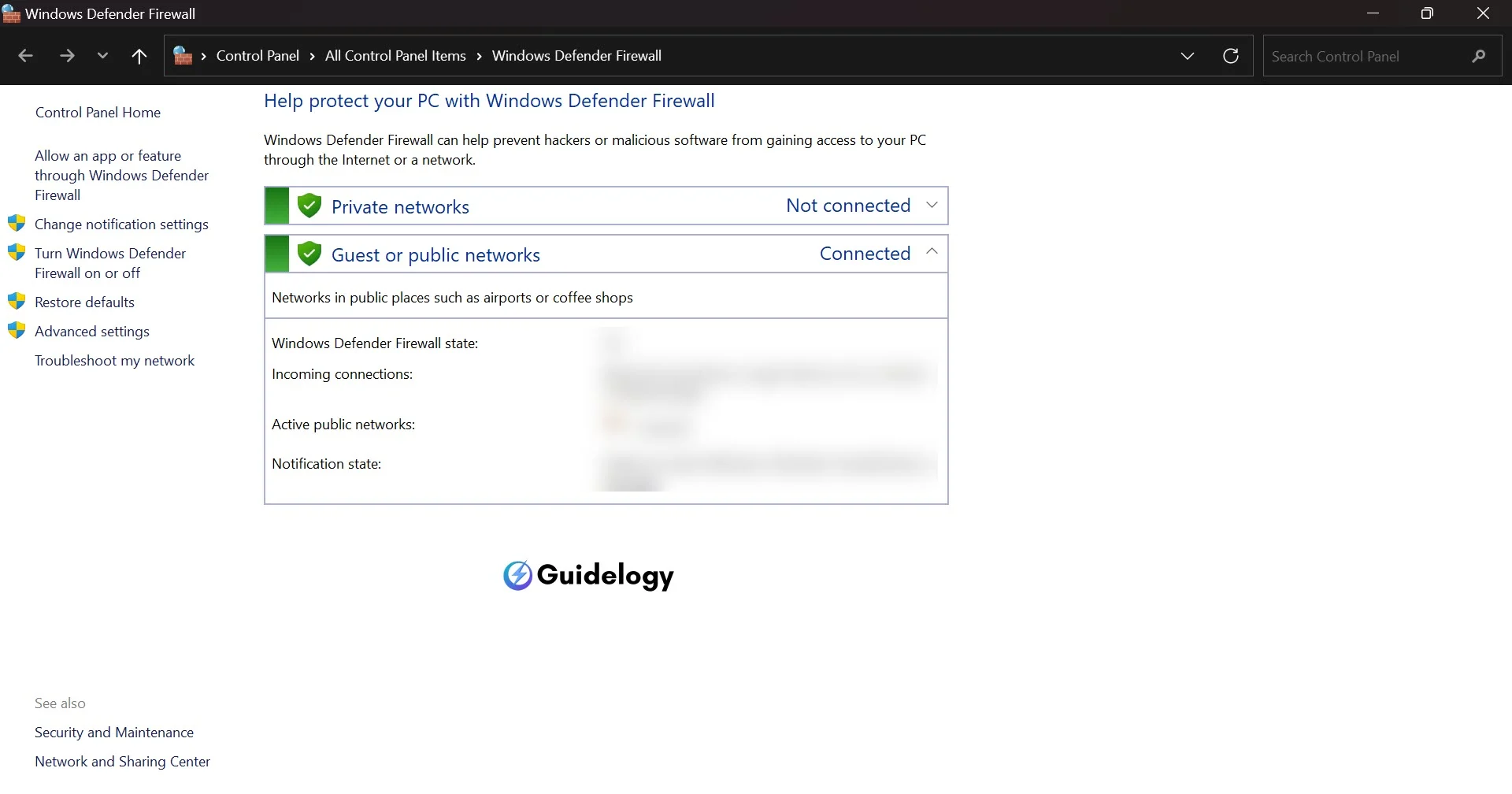This screenshot has width=1512, height=794.
Task: Click shield icon next to Advanced settings
Action: [17, 331]
